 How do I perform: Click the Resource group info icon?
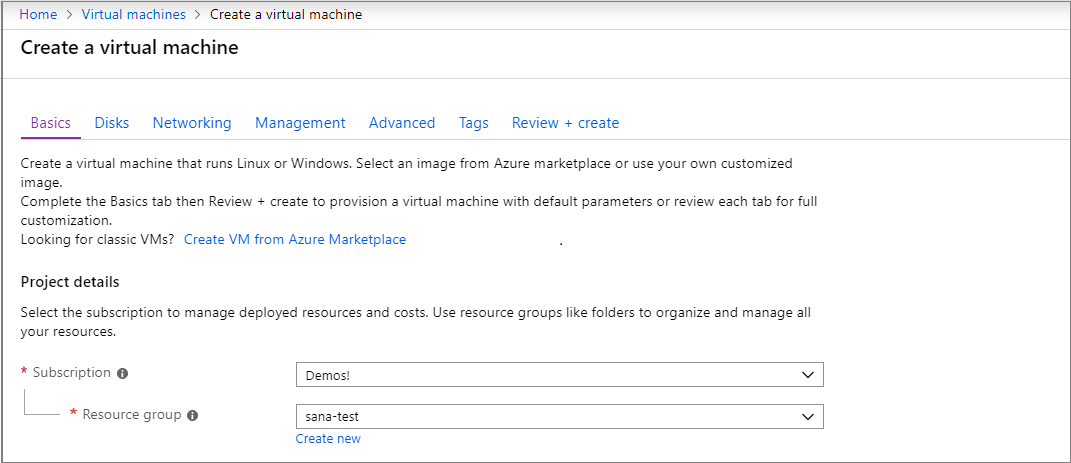click(192, 415)
